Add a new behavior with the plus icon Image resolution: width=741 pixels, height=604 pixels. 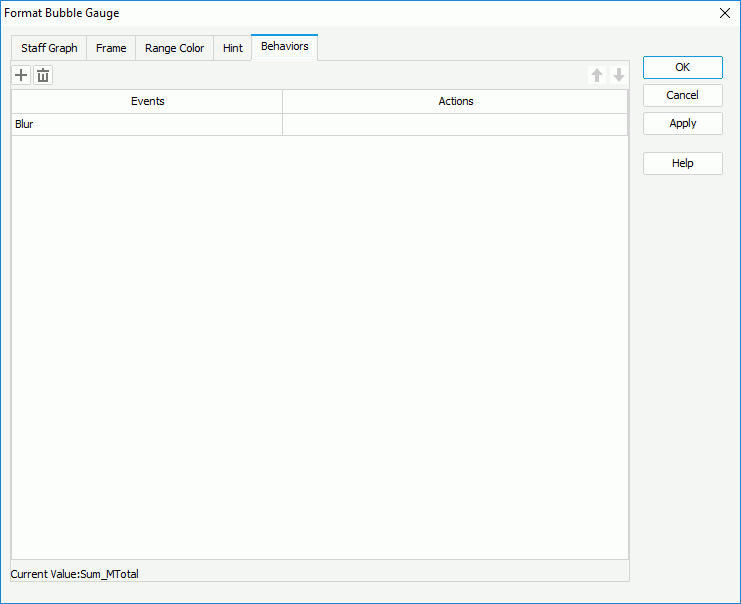click(21, 75)
